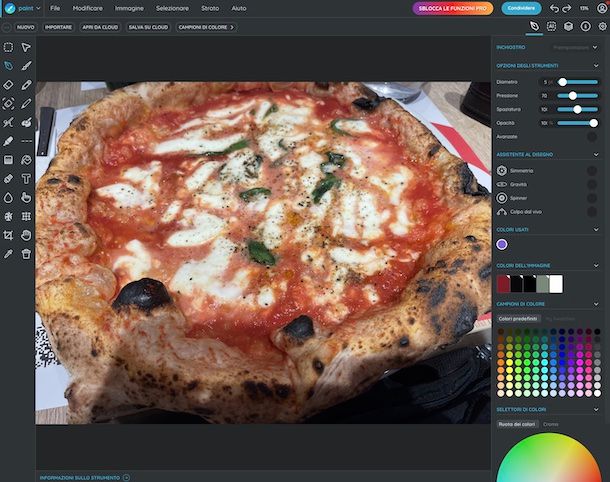Open the Modificare menu

(x=88, y=8)
